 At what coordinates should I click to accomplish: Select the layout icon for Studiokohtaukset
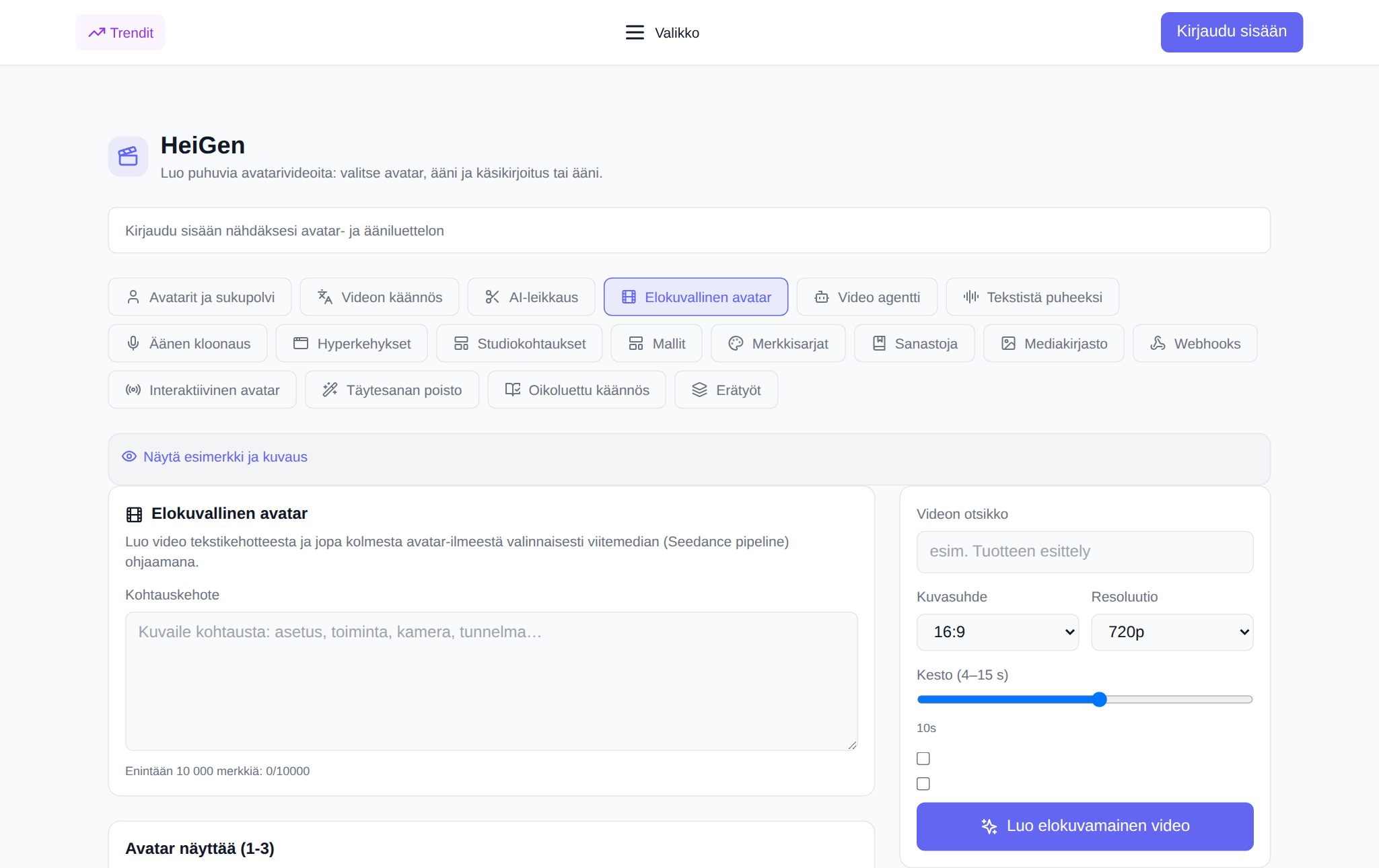(x=461, y=343)
